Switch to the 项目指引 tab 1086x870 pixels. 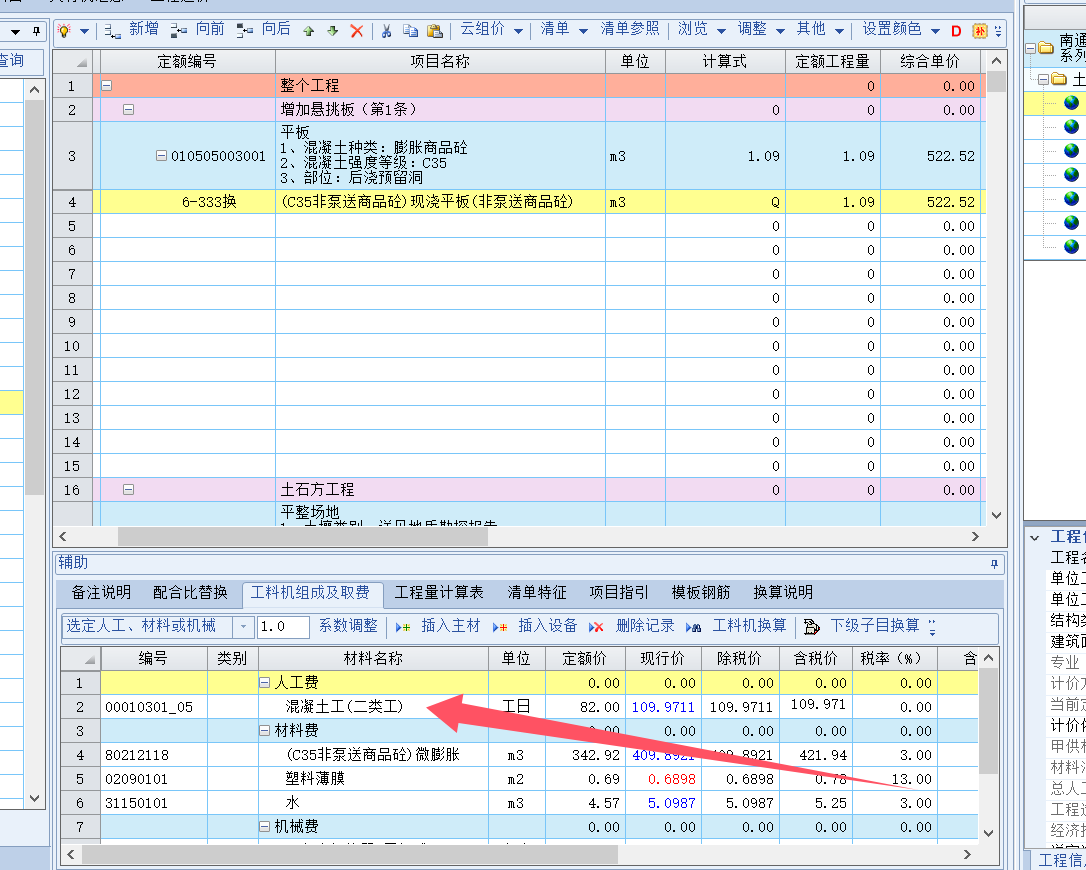point(619,593)
